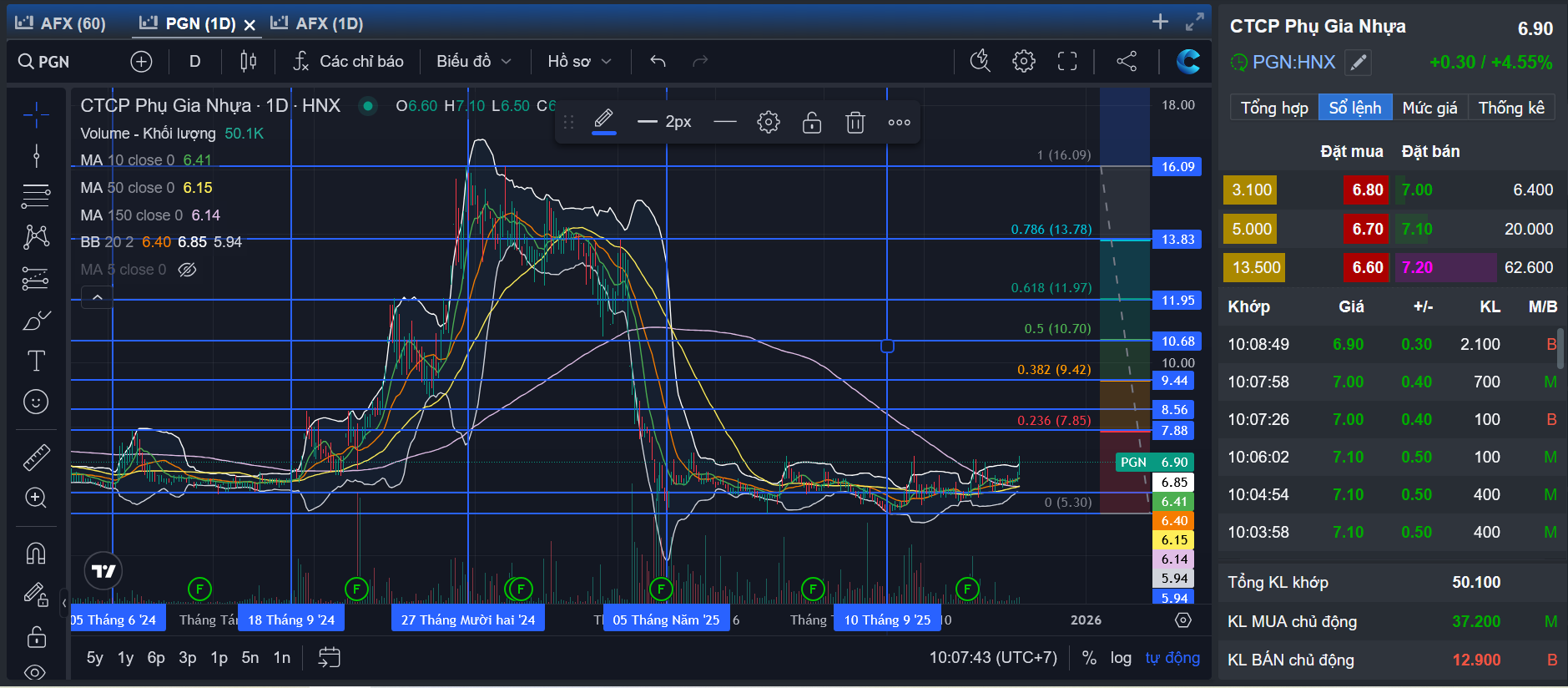Show the hidden MA 5 indicator
This screenshot has width=1568, height=688.
point(187,270)
